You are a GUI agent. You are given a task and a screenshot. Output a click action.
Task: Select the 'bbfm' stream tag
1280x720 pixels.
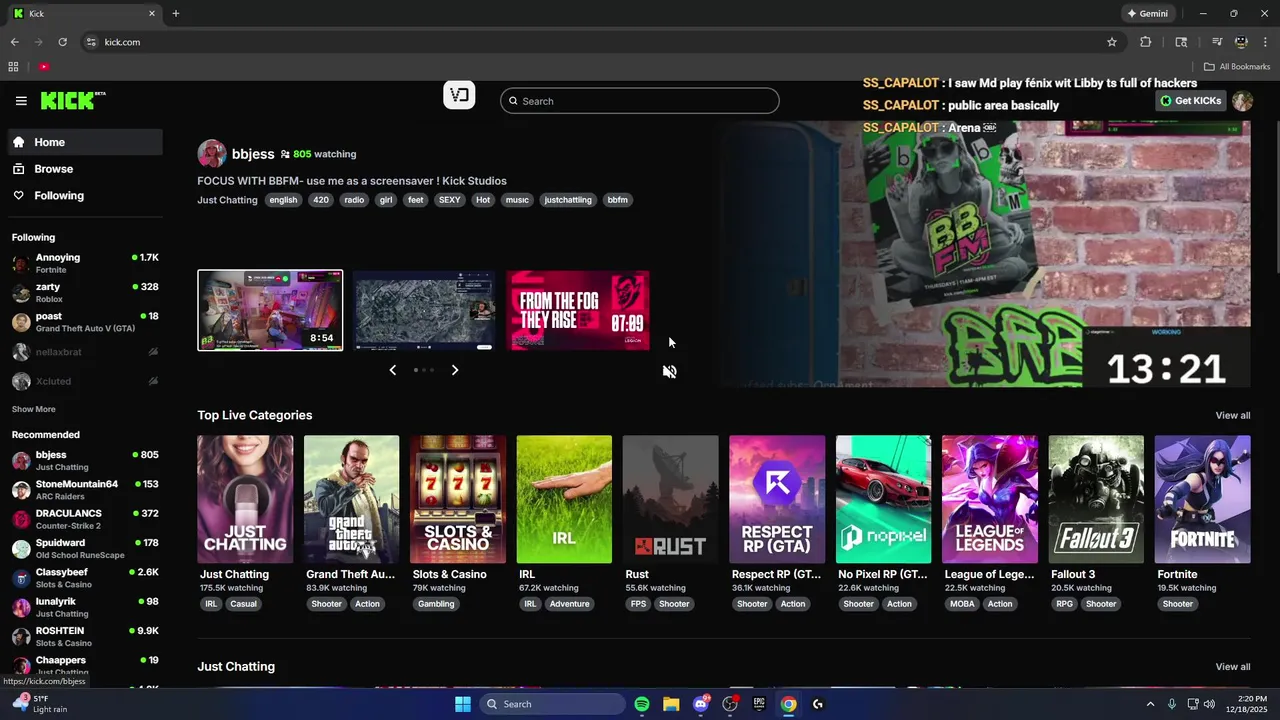(618, 200)
